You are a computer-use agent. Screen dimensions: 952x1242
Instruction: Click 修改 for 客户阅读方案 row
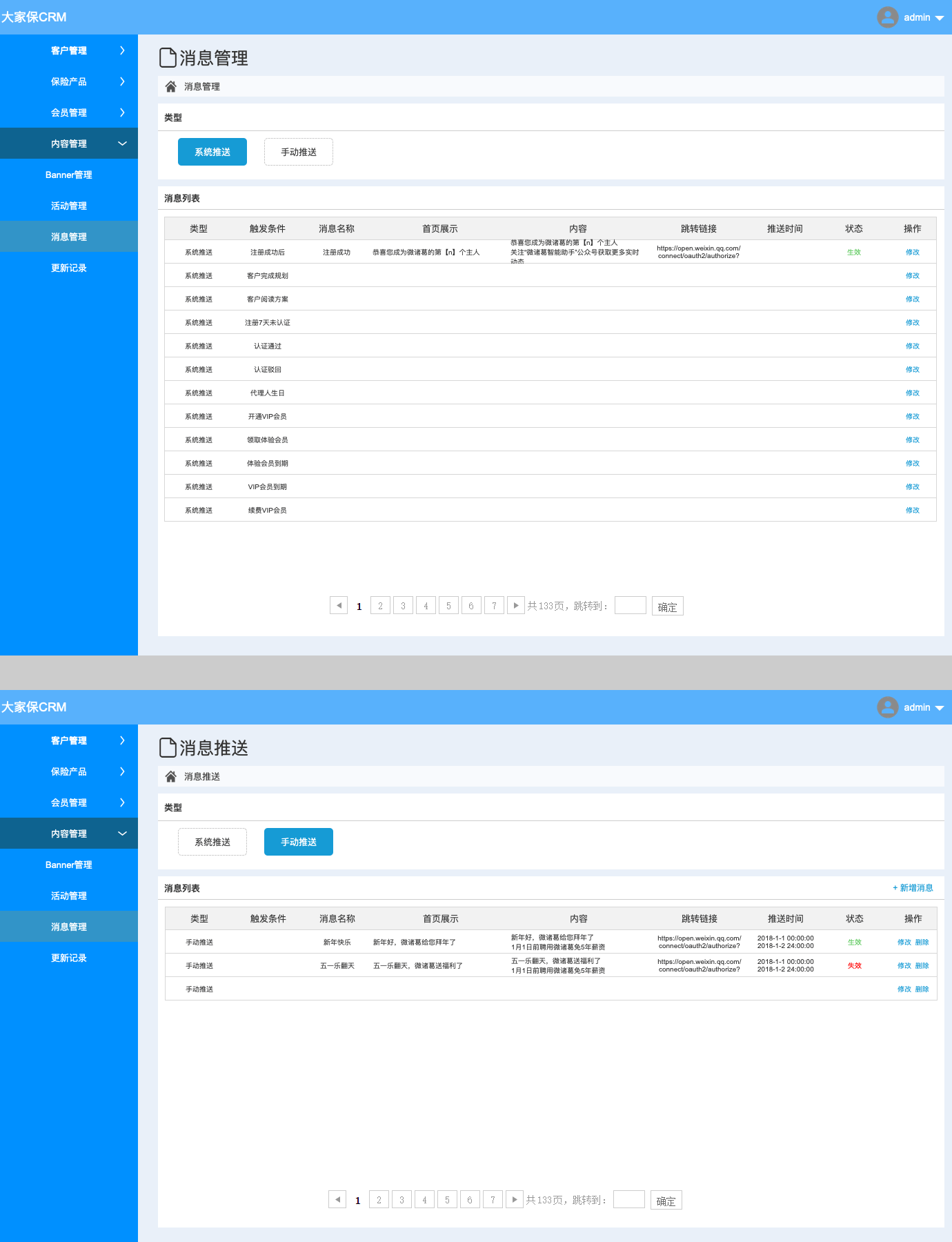click(x=913, y=299)
